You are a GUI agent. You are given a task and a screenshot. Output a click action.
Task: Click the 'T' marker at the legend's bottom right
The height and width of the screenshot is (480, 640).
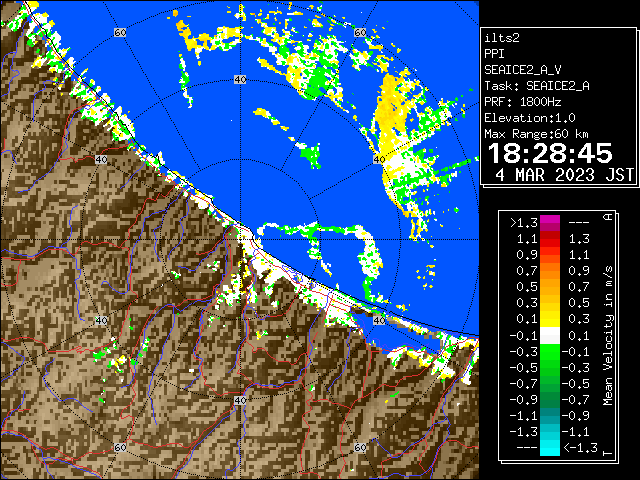coord(608,453)
